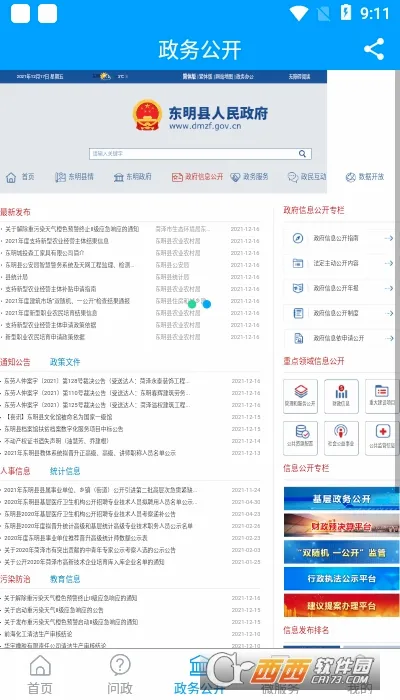Open 支持新型农业经营主体补贴申请指南 article
The width and height of the screenshot is (400, 700).
(50, 289)
